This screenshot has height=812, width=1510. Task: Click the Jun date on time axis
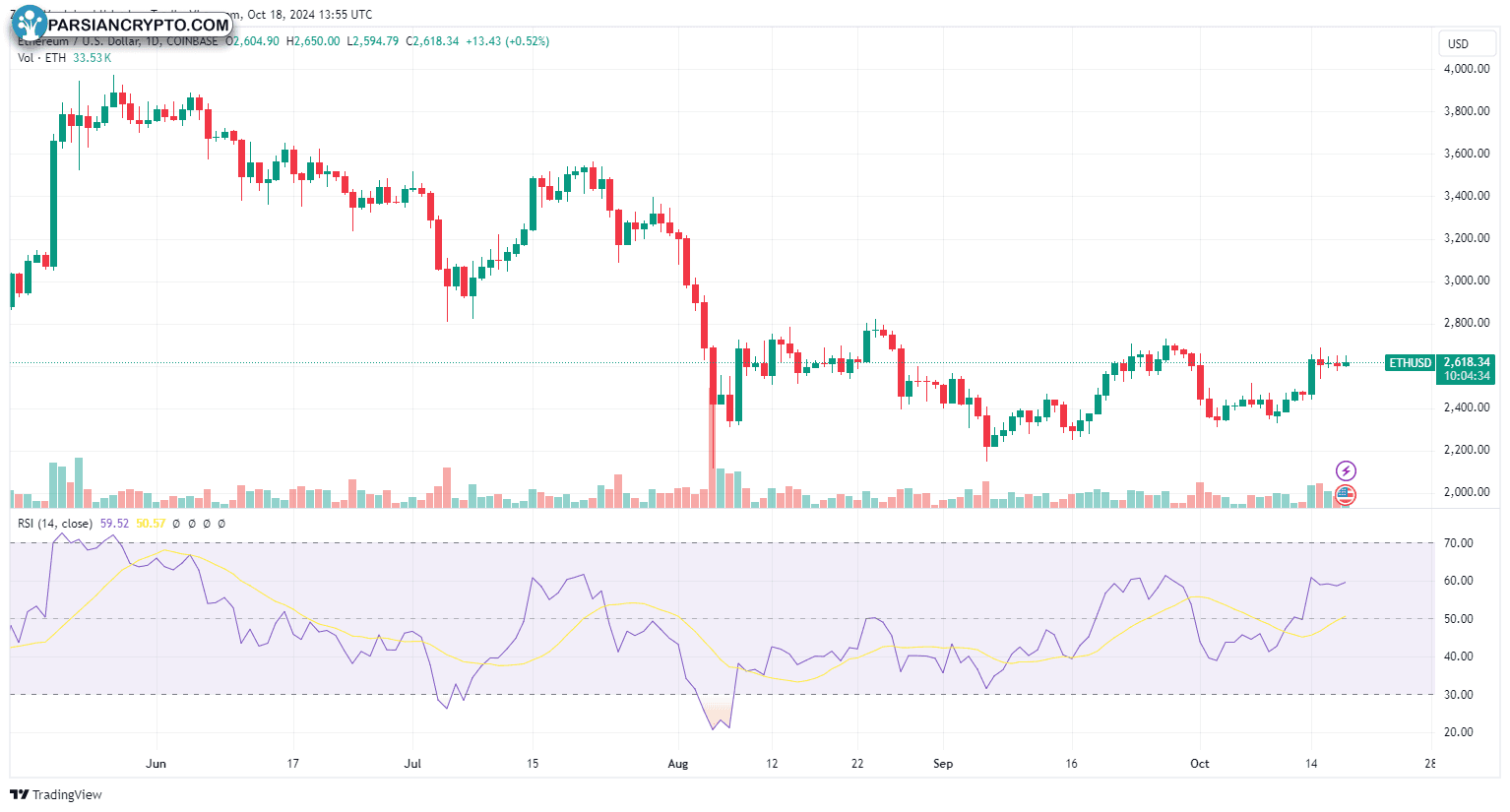[156, 764]
